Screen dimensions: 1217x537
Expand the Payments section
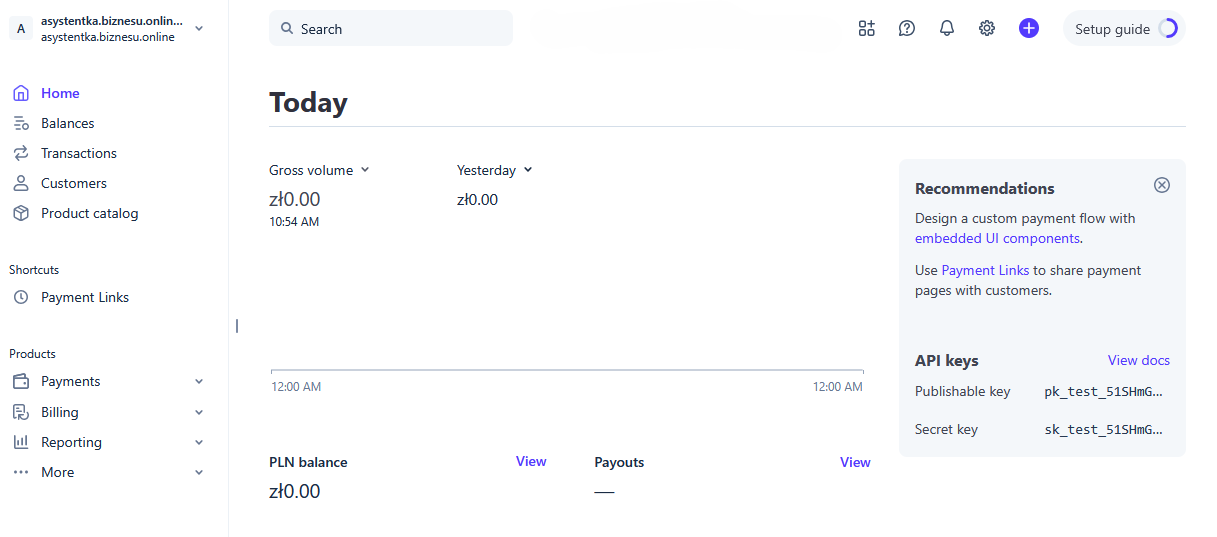pyautogui.click(x=199, y=381)
